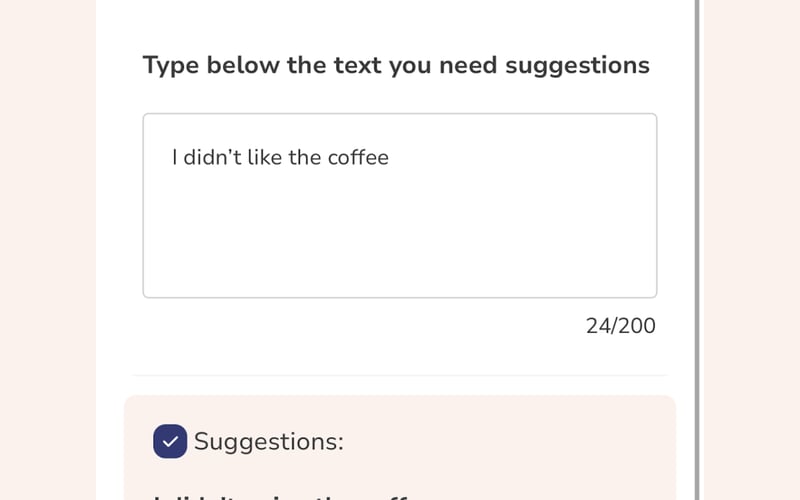Click the blue checkmark icon beside Suggestions
Image resolution: width=800 pixels, height=500 pixels.
170,441
